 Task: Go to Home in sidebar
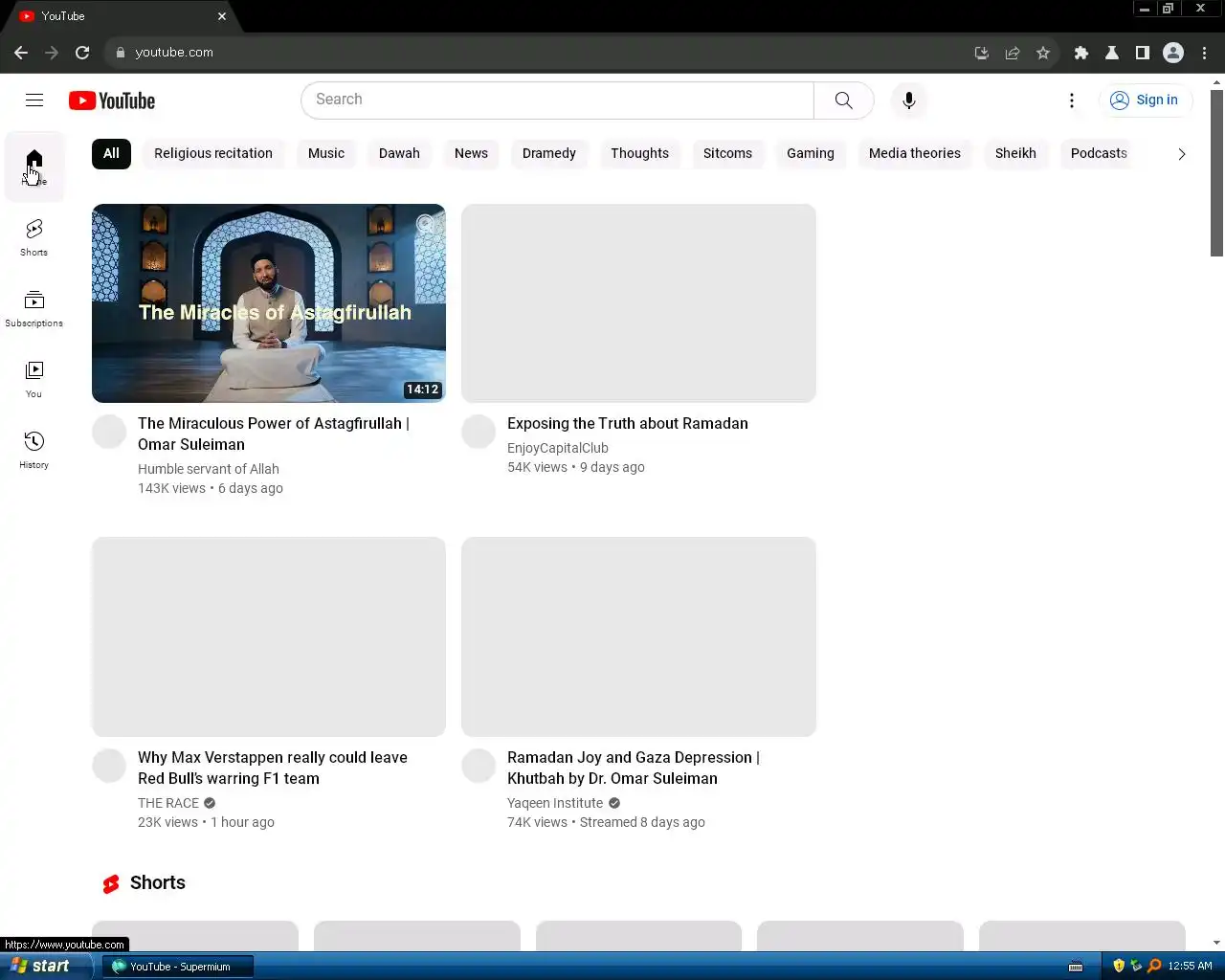(34, 167)
